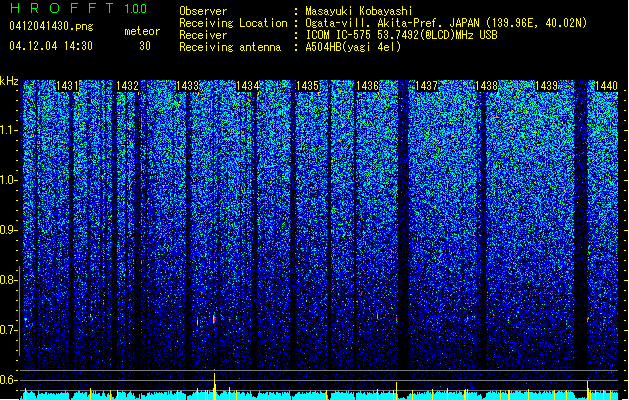Viewport: 629px width, 400px height.
Task: Click the 1434 time marker
Action: pyautogui.click(x=247, y=86)
